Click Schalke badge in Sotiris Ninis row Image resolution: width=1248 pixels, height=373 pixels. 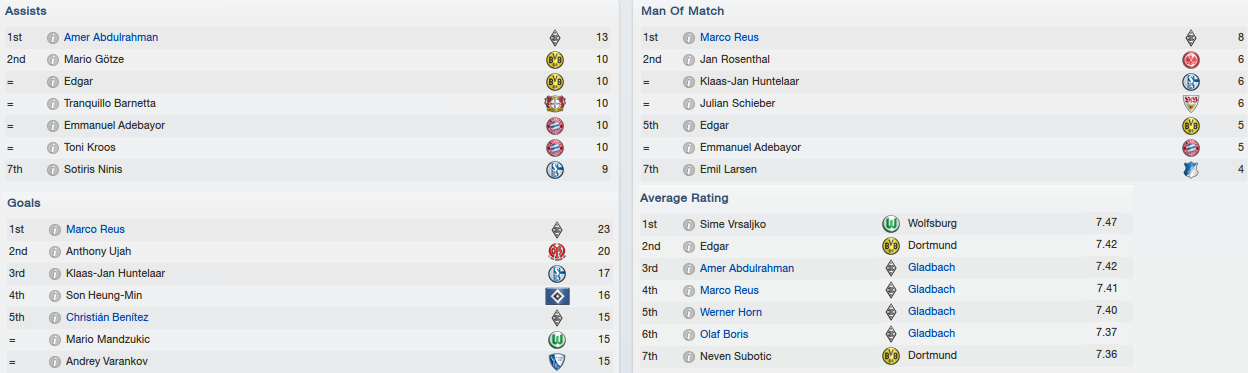[555, 170]
